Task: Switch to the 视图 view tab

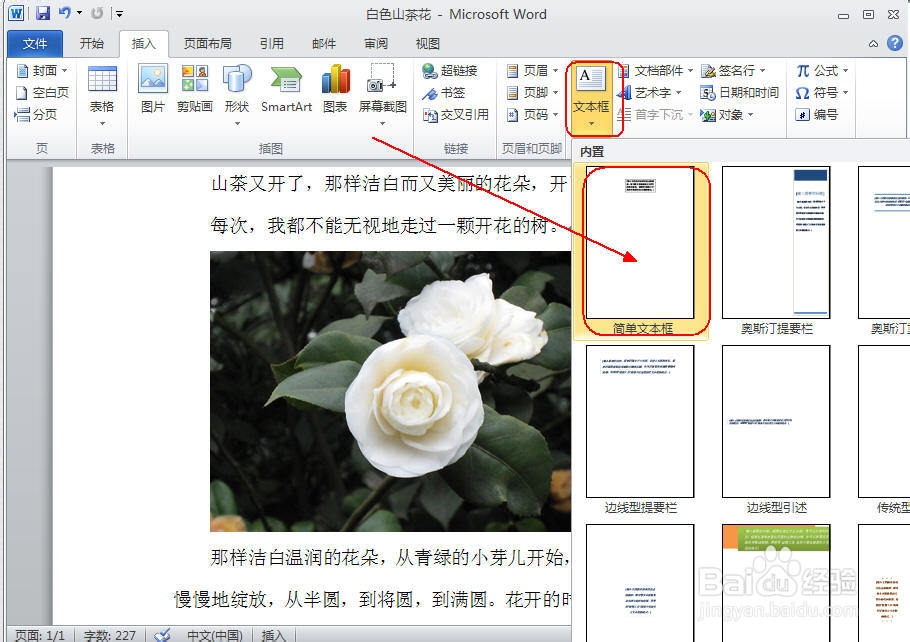Action: (428, 44)
